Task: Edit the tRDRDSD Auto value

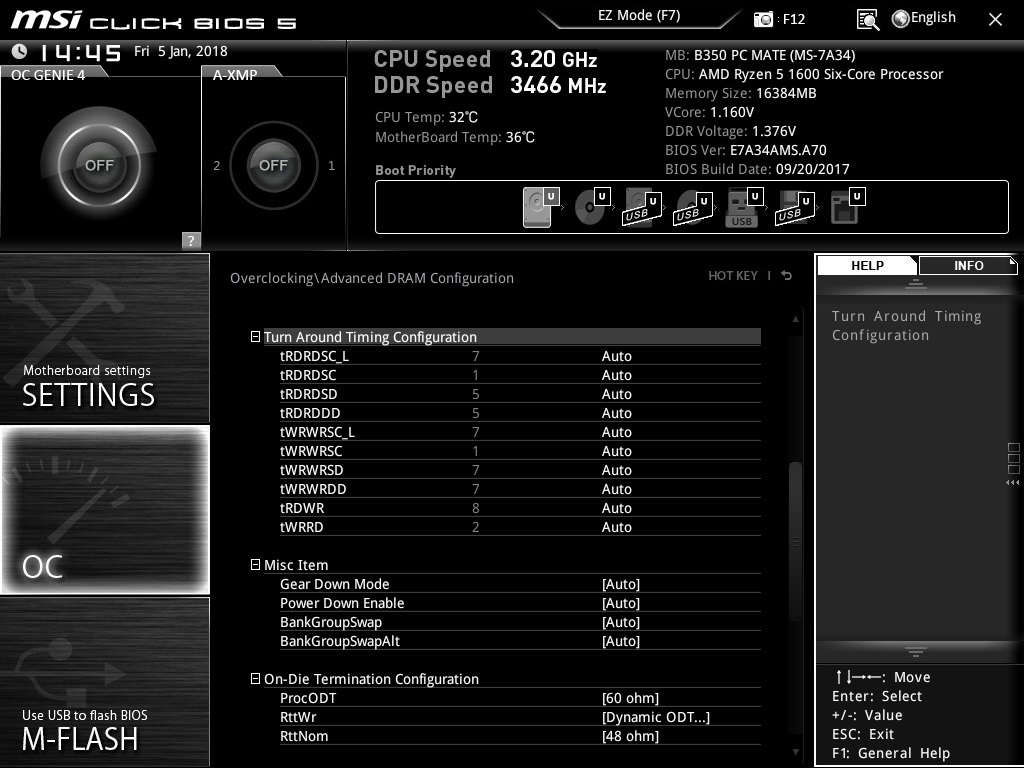Action: pos(616,394)
